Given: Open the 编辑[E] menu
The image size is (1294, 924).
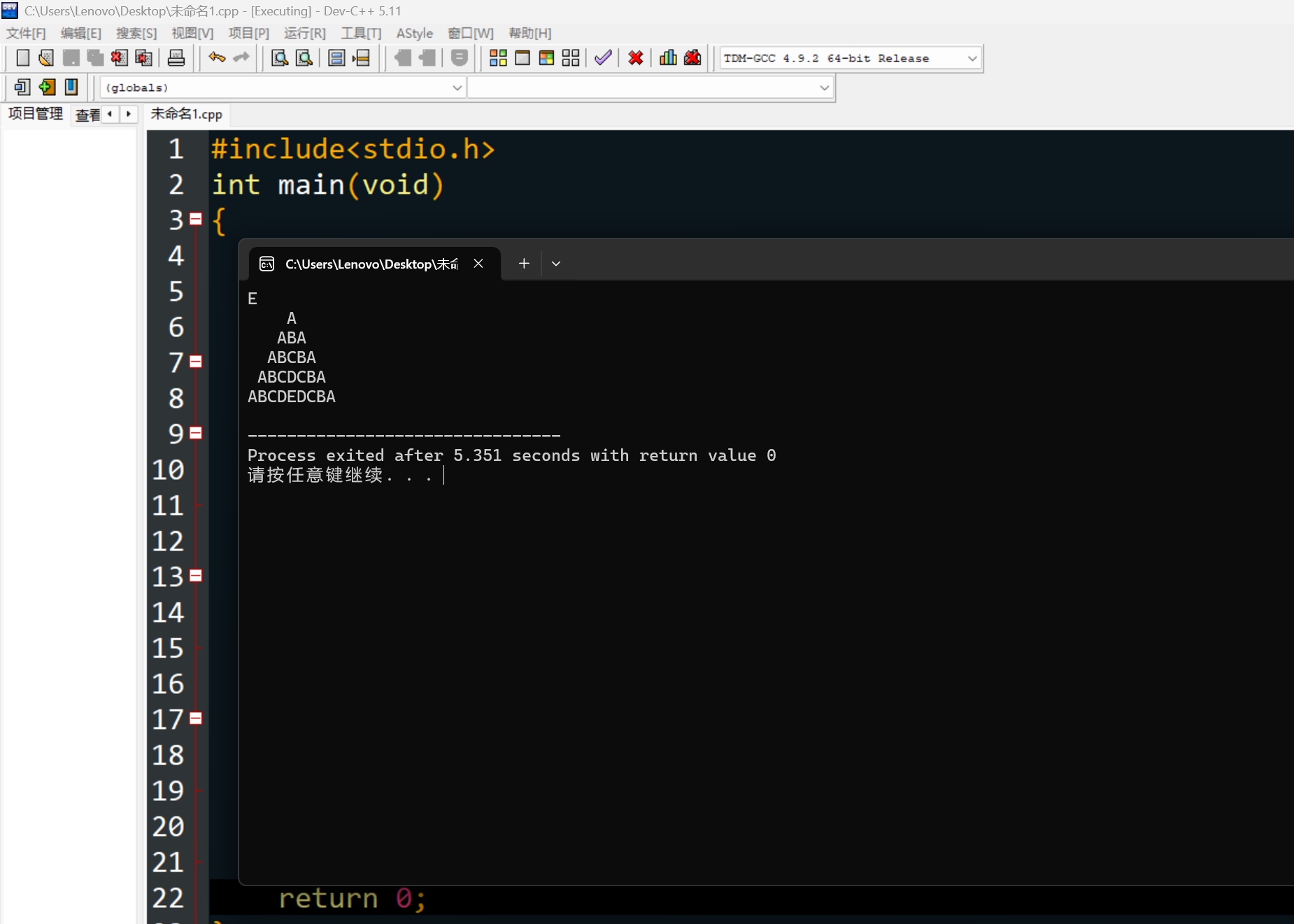Looking at the screenshot, I should click(x=81, y=34).
